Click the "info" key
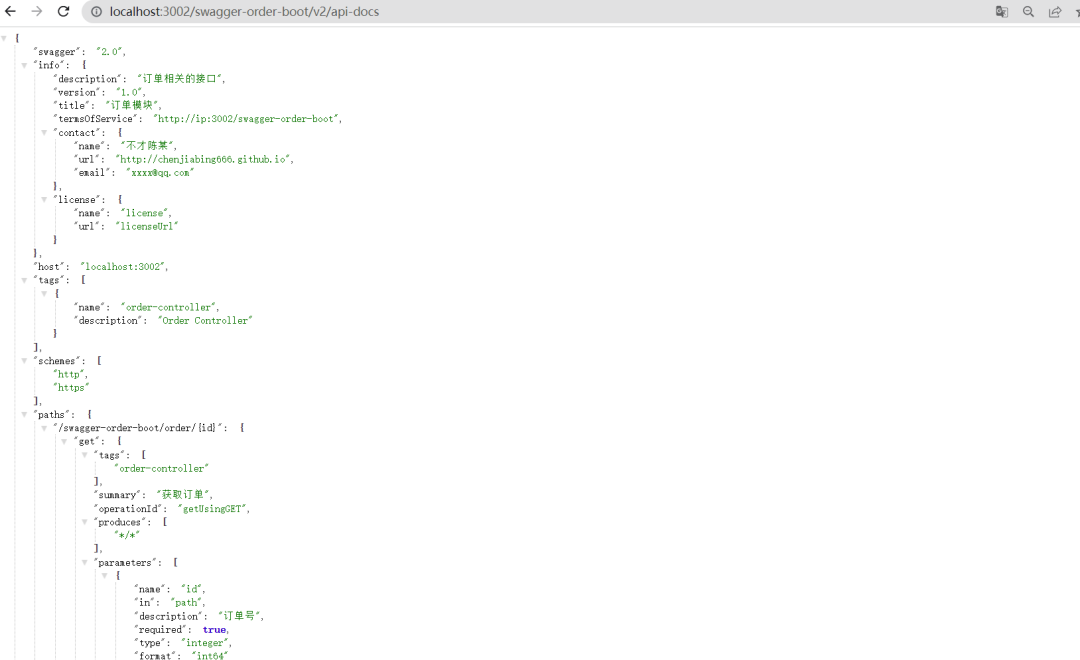The height and width of the screenshot is (660, 1080). (49, 65)
